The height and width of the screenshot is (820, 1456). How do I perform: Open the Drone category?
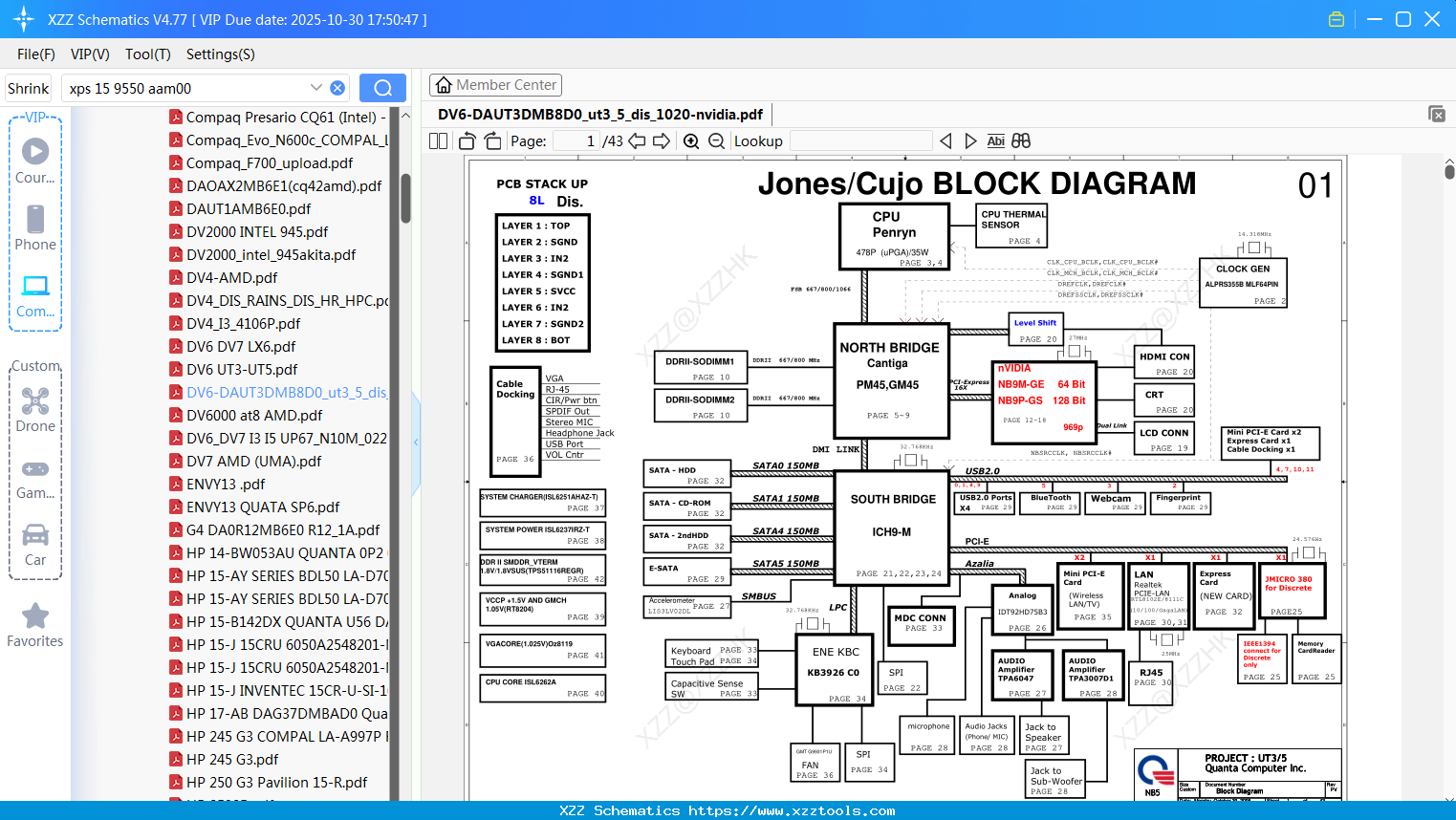35,409
